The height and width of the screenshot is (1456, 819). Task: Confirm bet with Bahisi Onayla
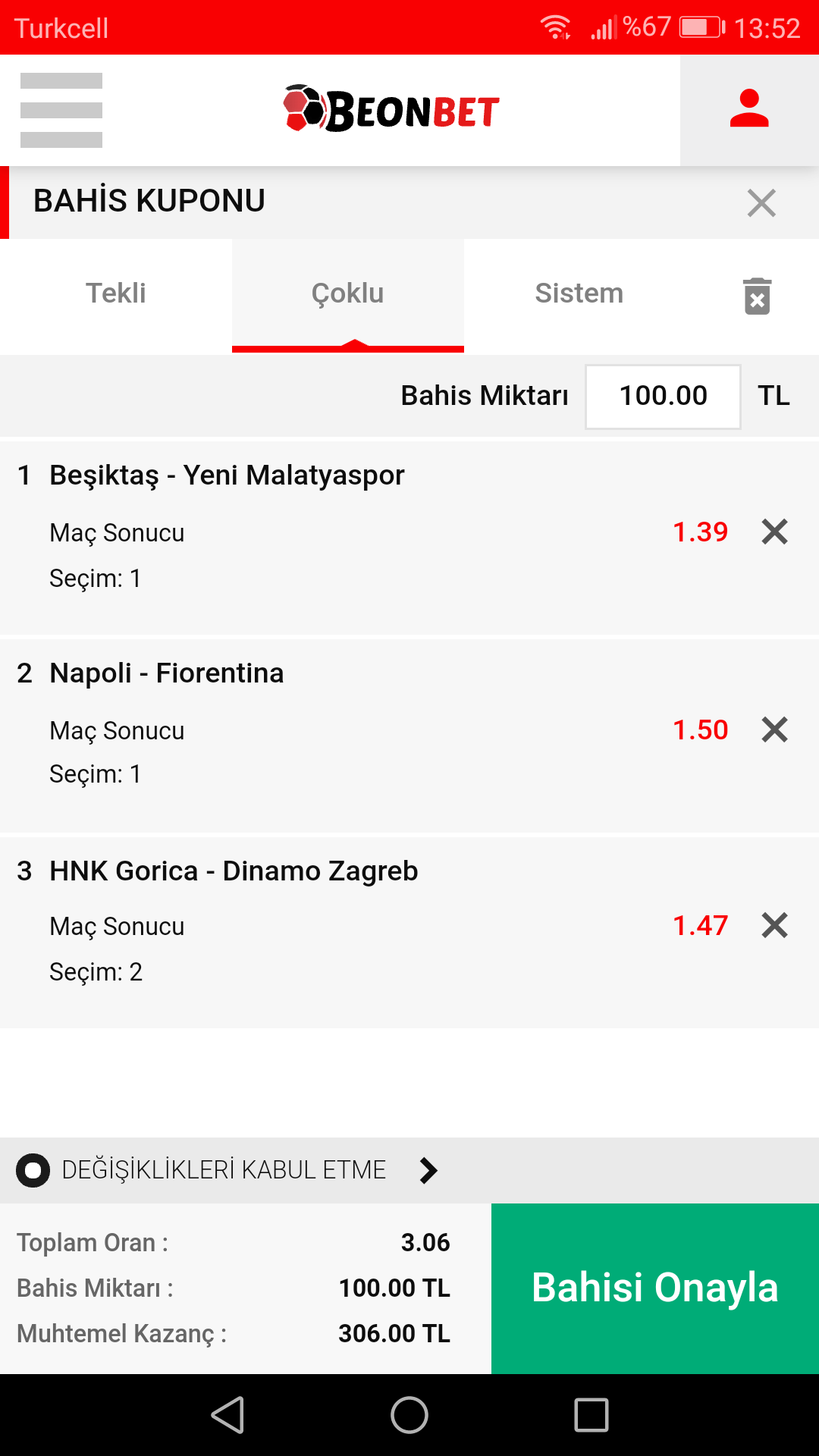(655, 1288)
